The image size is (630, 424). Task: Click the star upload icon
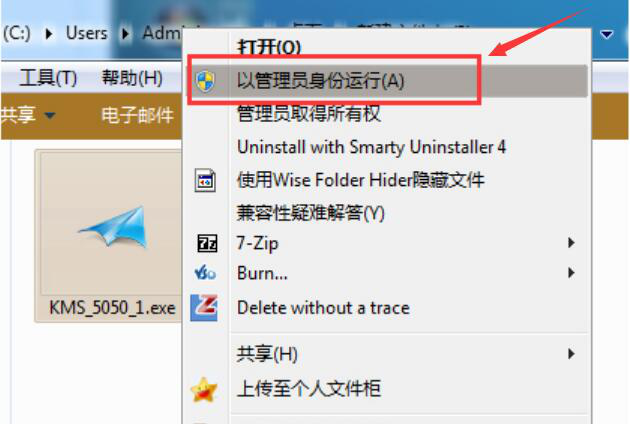(204, 389)
